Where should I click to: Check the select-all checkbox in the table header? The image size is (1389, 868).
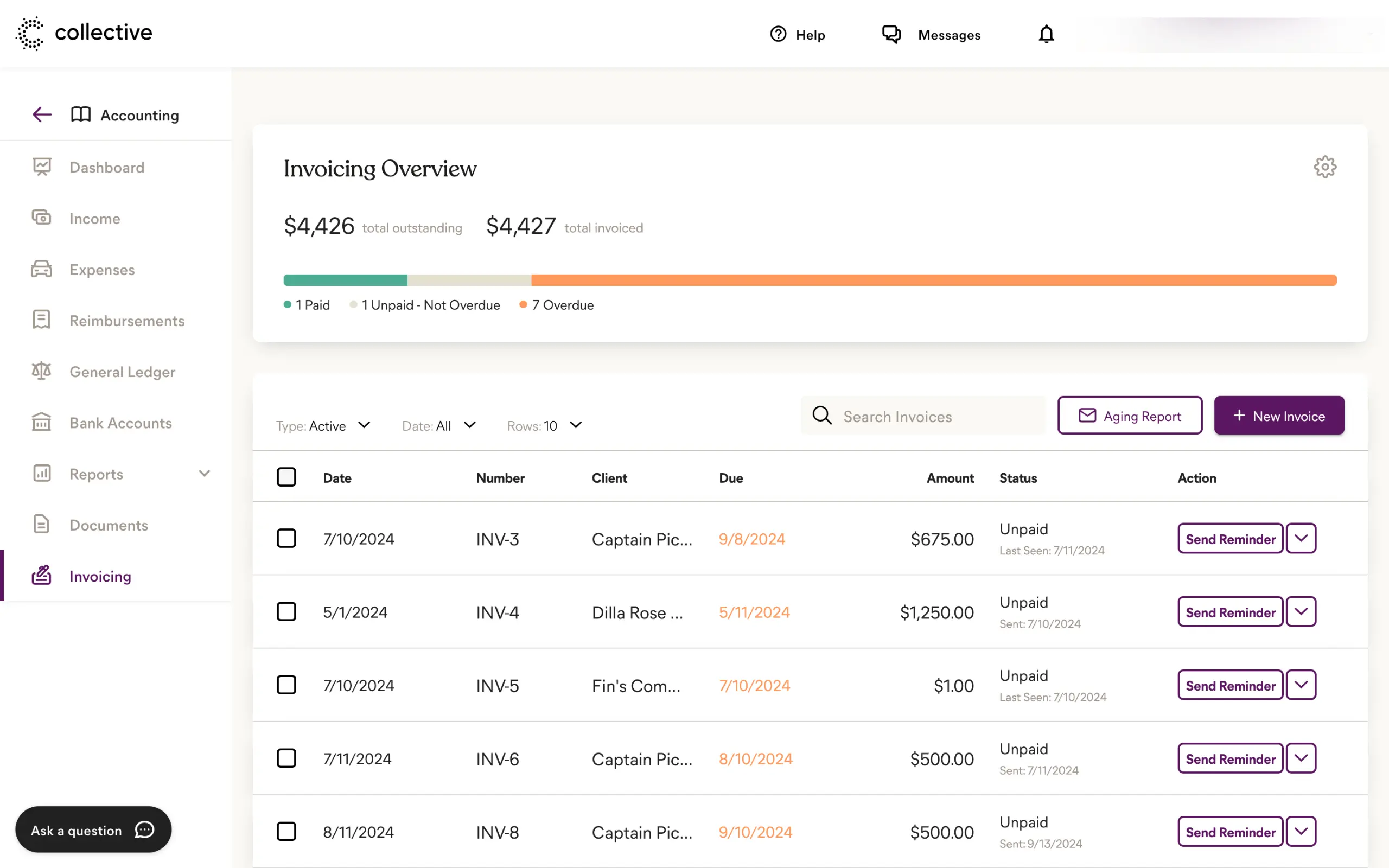(286, 476)
